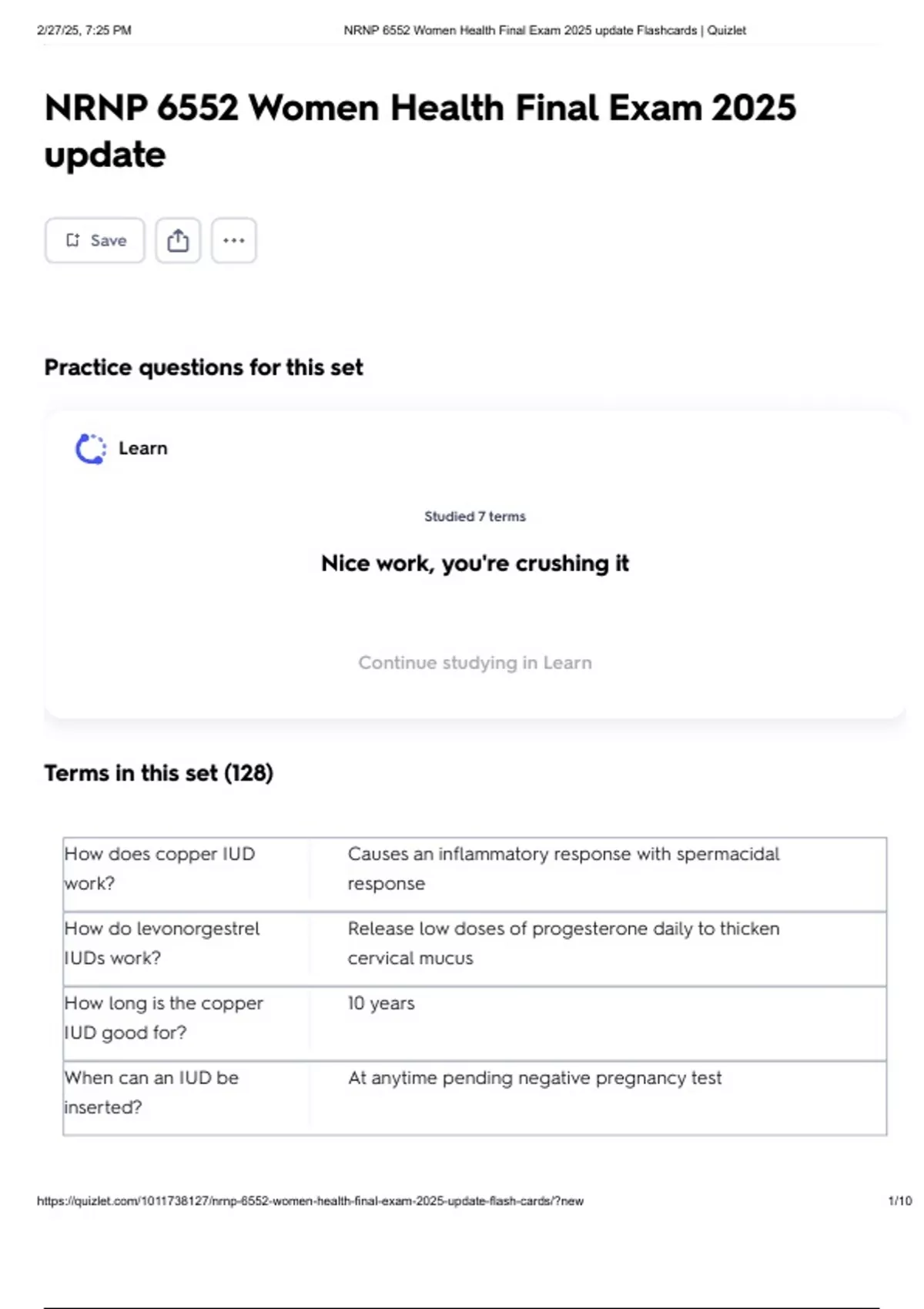Click the 'Practice questions for this set' heading
Image resolution: width=924 pixels, height=1309 pixels.
(x=203, y=367)
